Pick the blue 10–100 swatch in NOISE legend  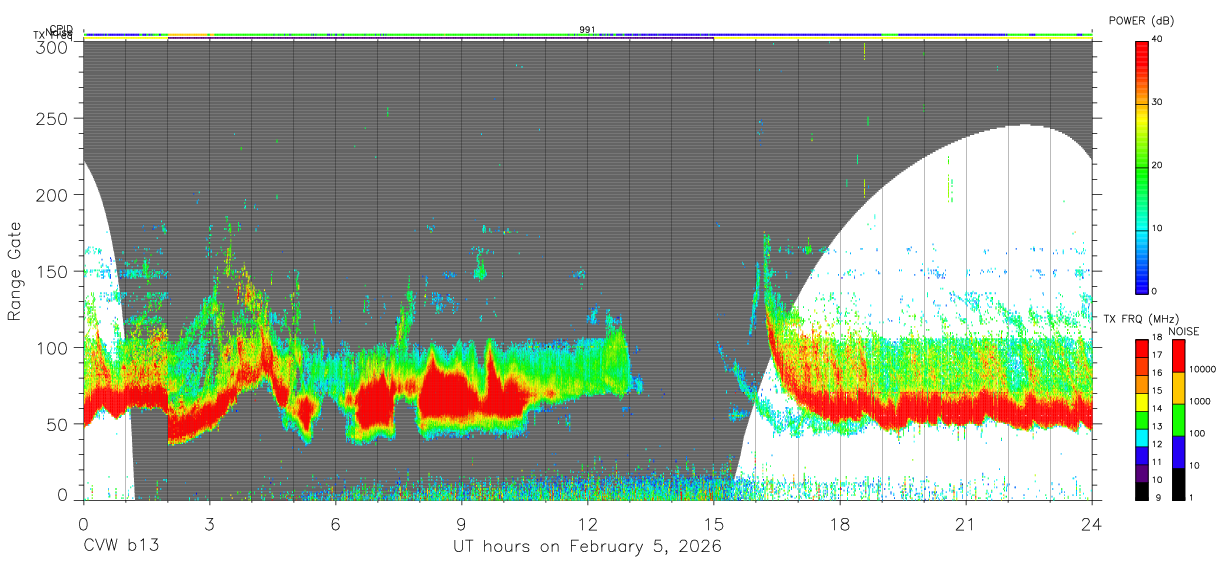click(1179, 450)
